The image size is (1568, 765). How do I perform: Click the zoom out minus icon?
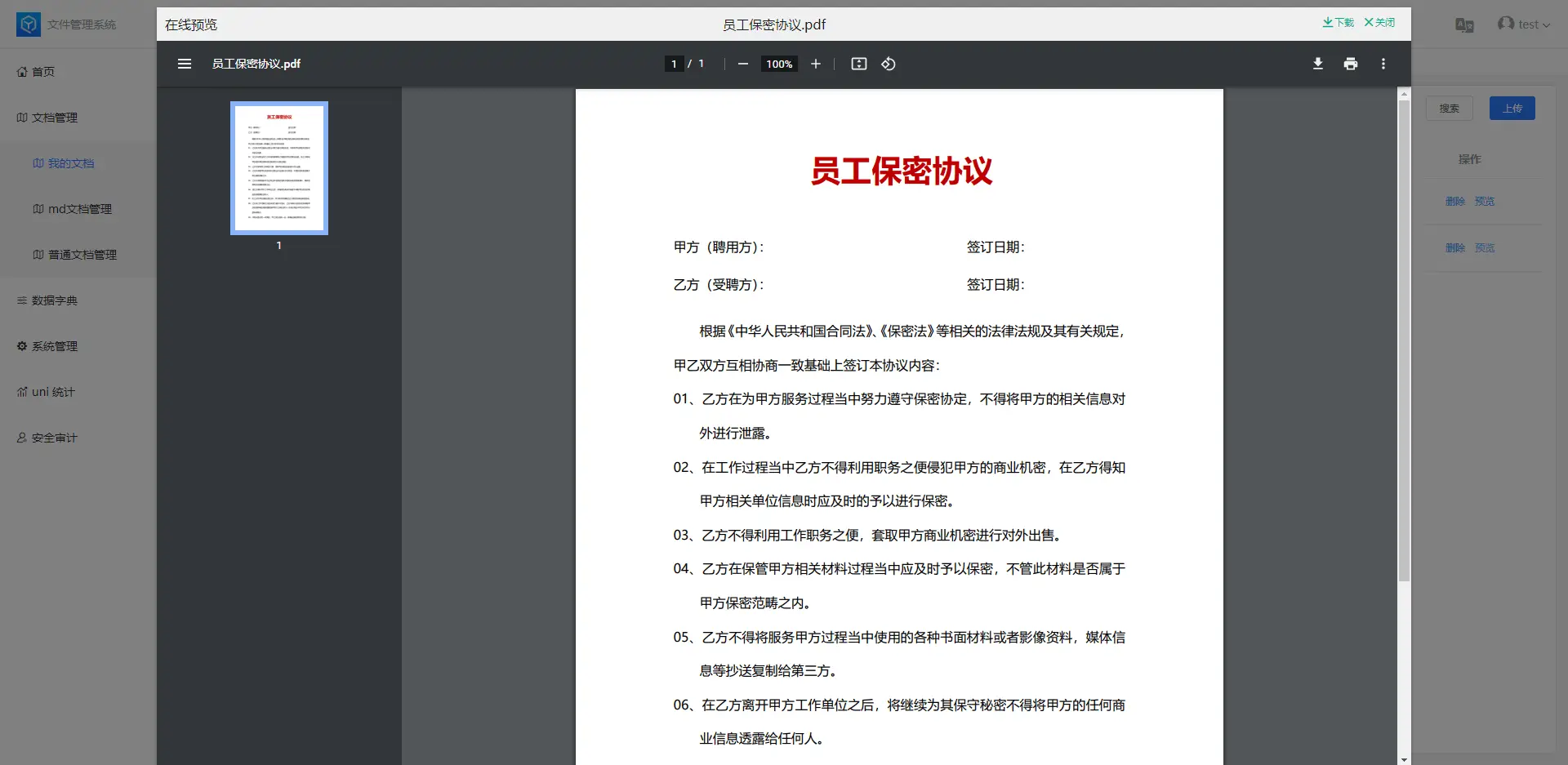coord(742,64)
